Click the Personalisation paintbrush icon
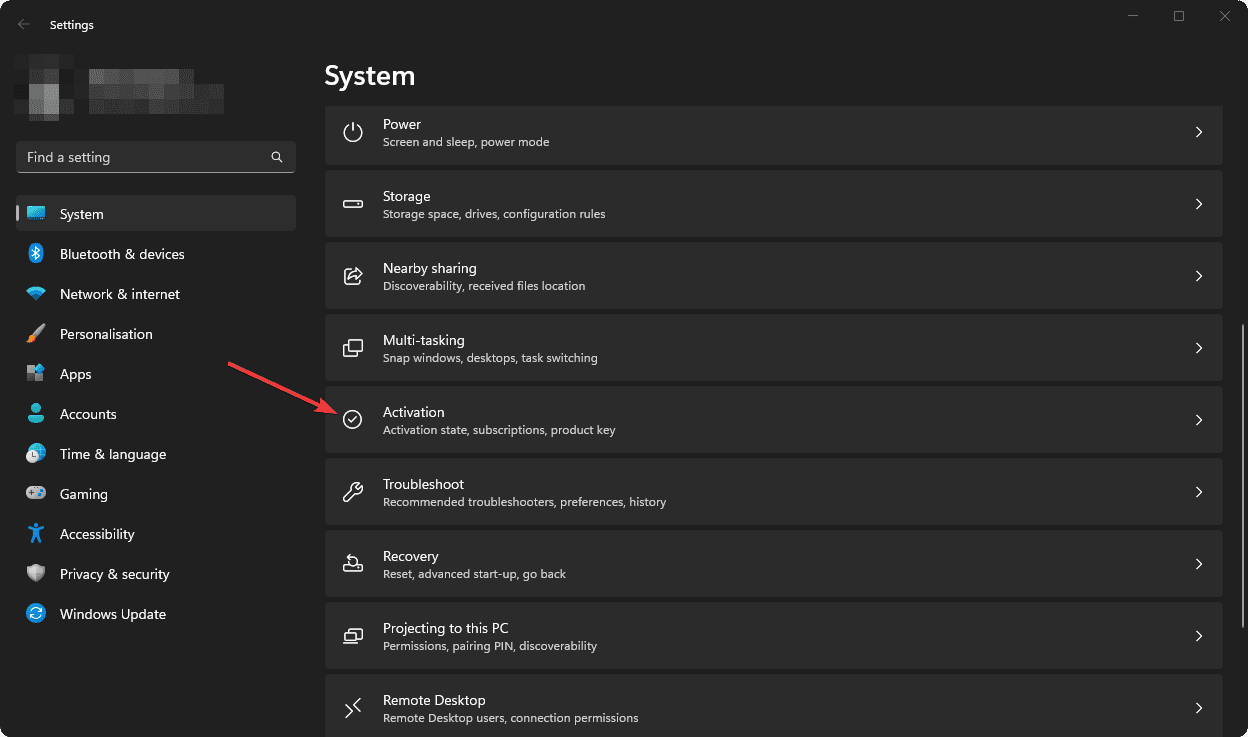This screenshot has width=1248, height=737. 36,333
